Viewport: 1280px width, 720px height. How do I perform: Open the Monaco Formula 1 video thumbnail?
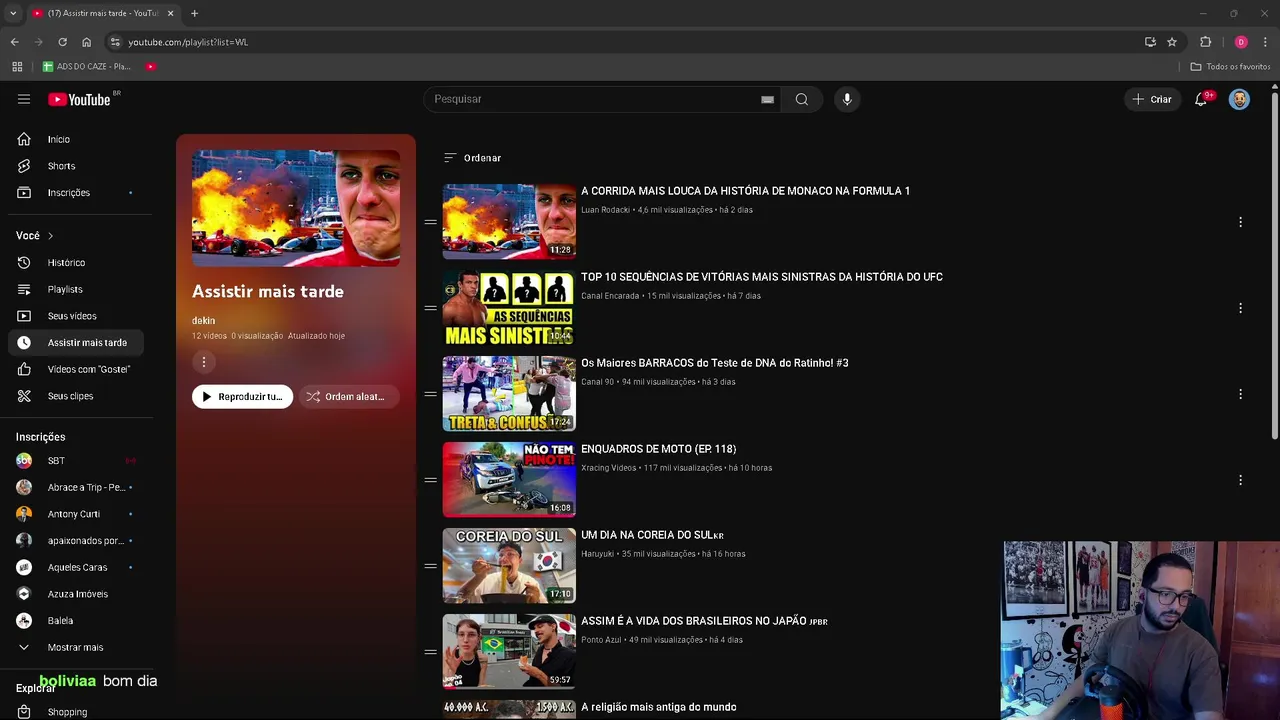509,221
